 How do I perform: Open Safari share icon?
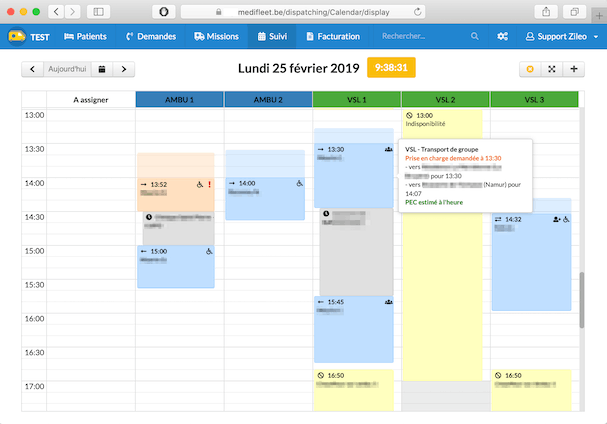pos(549,11)
